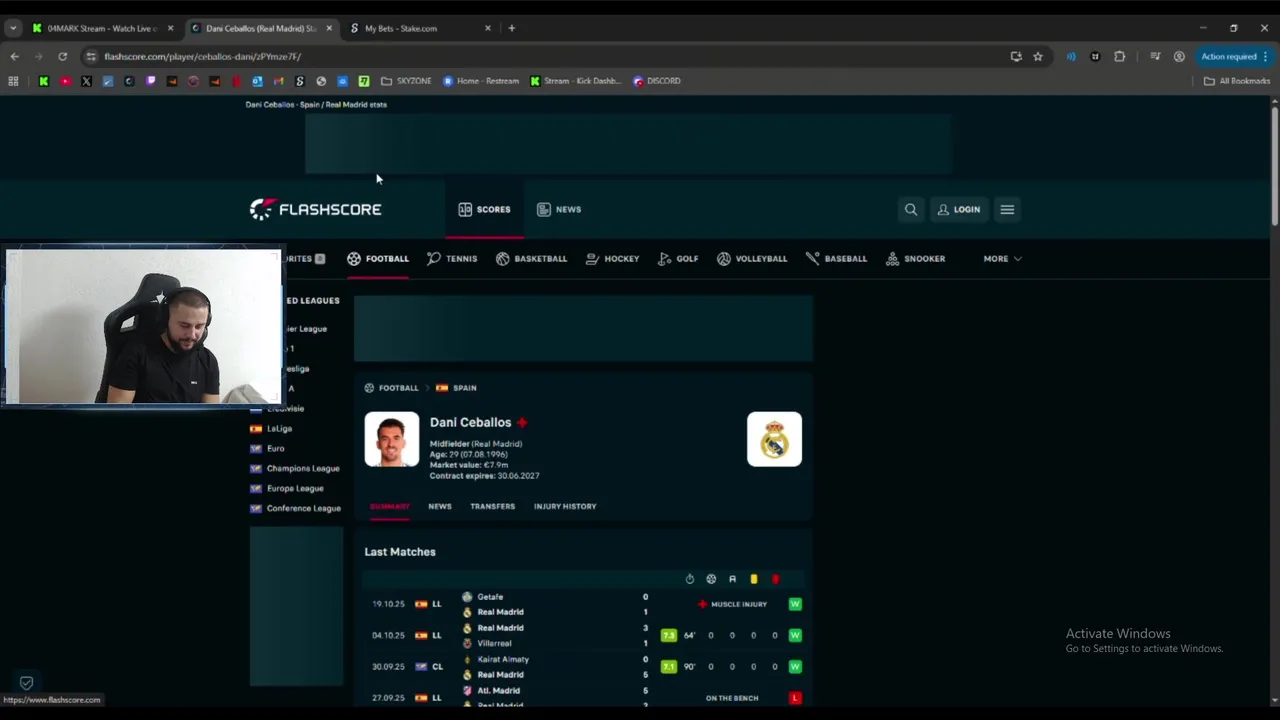Open the X (Twitter) bookmark icon
The width and height of the screenshot is (1280, 720).
click(x=86, y=81)
